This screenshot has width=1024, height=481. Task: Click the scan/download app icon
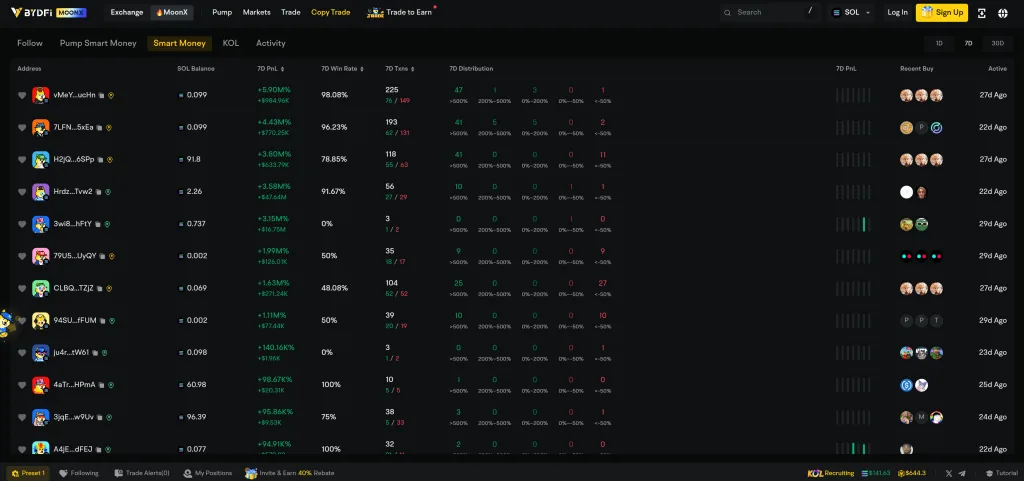coord(981,13)
